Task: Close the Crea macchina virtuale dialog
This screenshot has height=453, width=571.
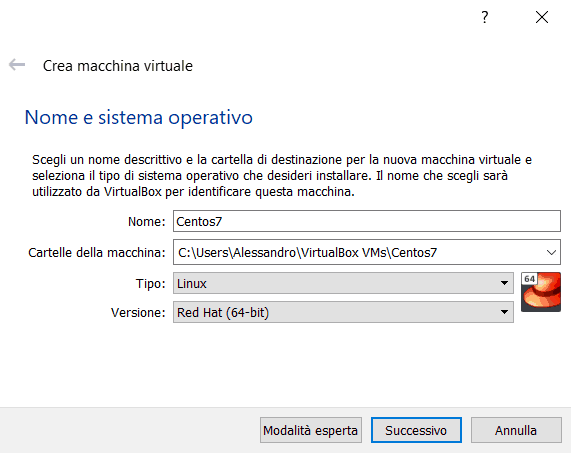Action: point(542,17)
